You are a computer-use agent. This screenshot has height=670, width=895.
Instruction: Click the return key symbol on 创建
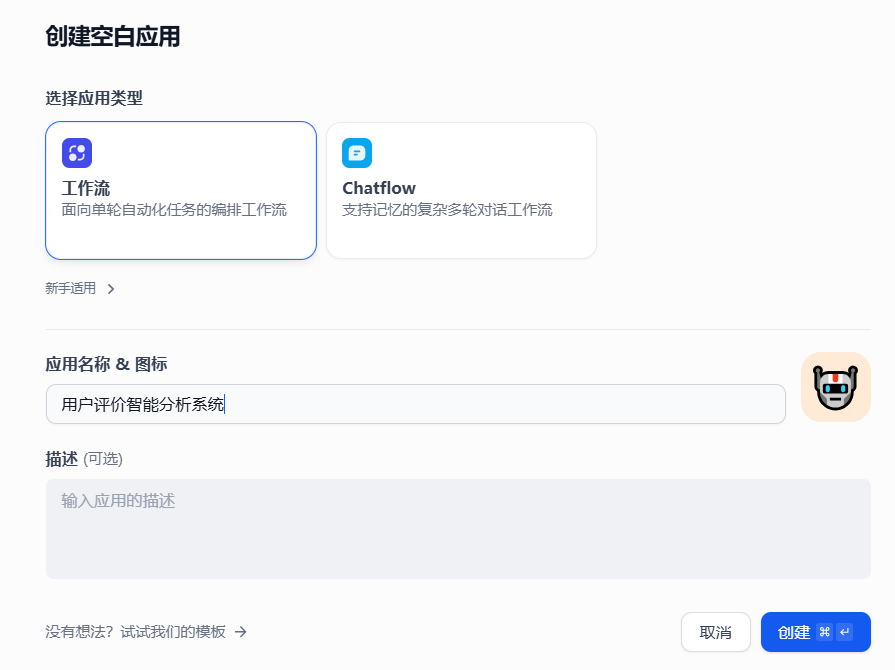[x=845, y=632]
